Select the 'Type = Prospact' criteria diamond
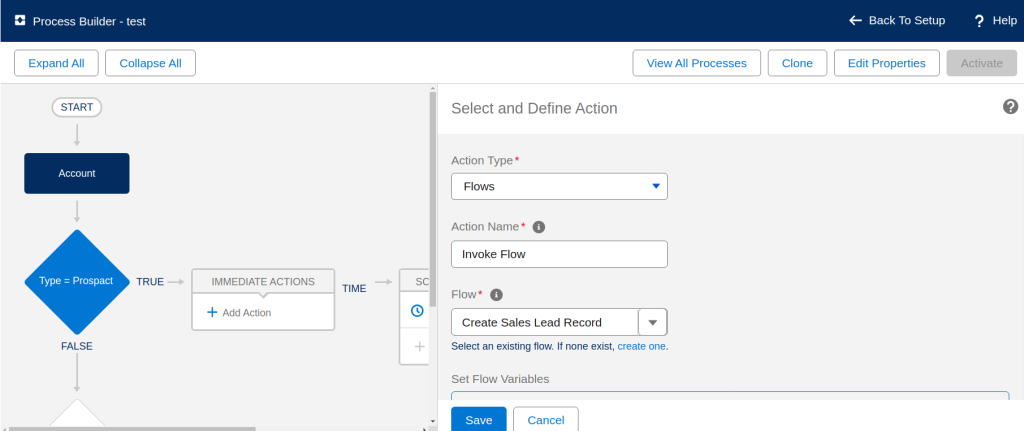1024x431 pixels. (77, 281)
